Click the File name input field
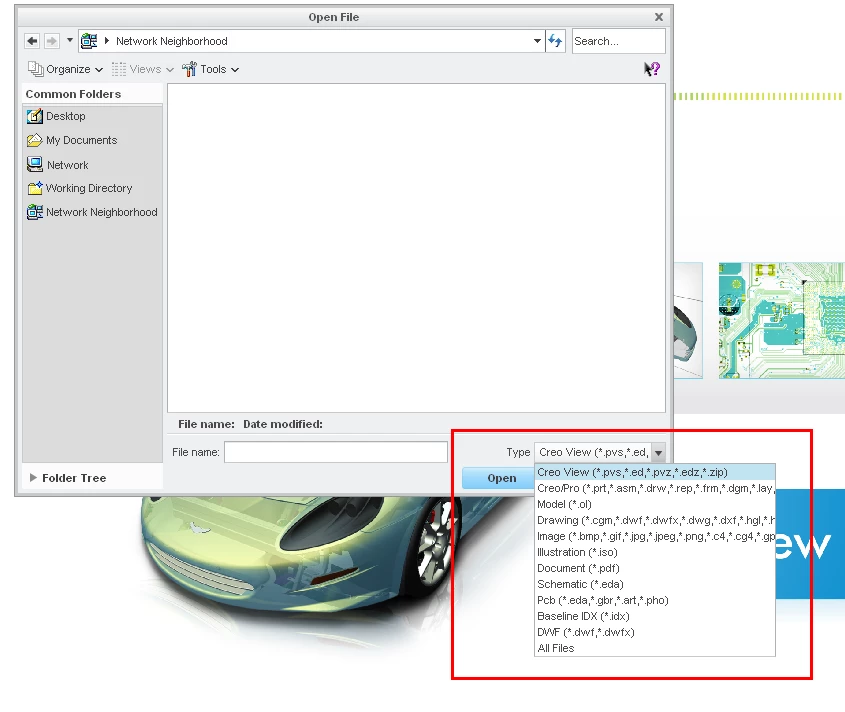Image resolution: width=845 pixels, height=712 pixels. pos(336,452)
